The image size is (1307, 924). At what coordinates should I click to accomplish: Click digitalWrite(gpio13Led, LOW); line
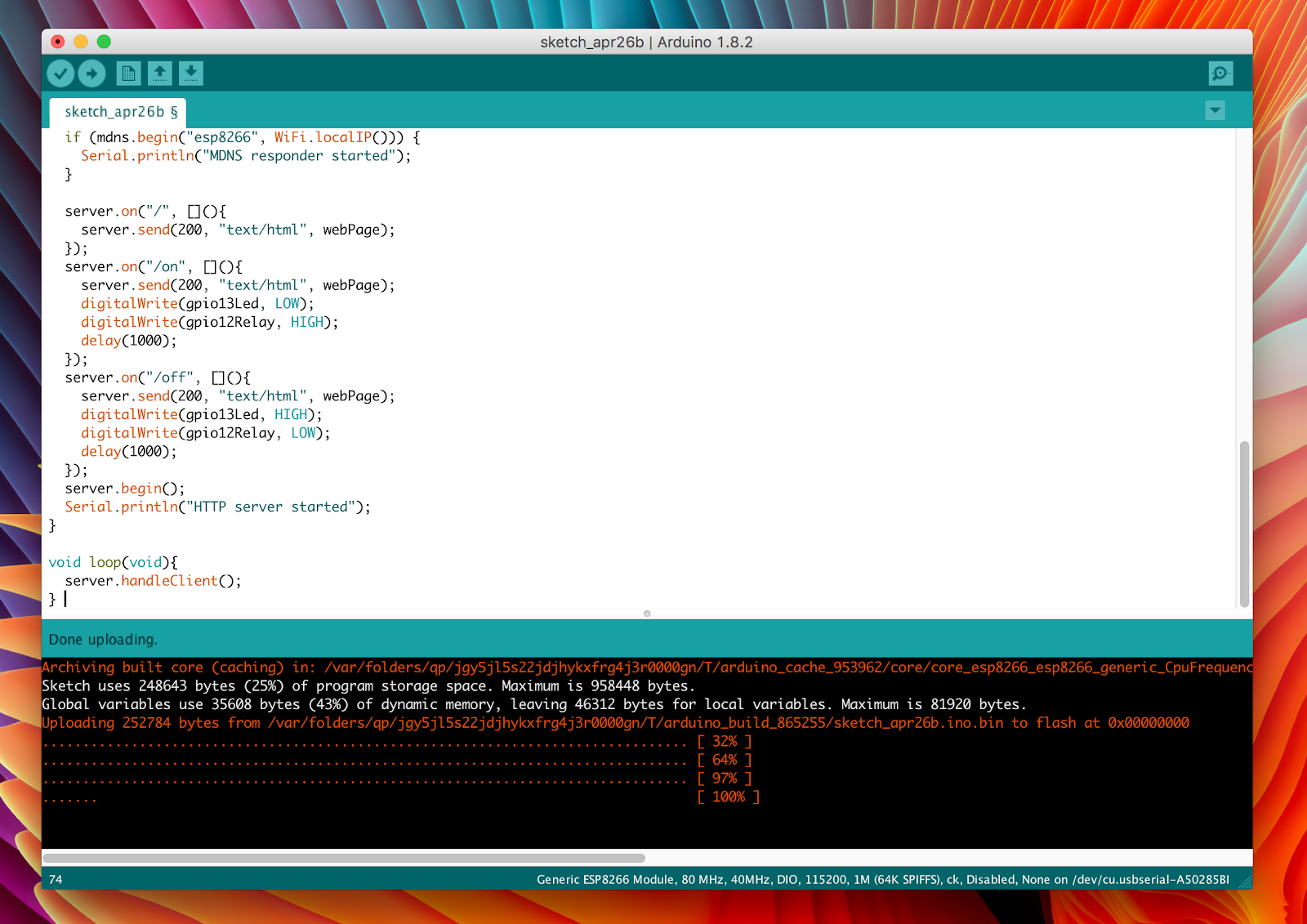(x=197, y=304)
